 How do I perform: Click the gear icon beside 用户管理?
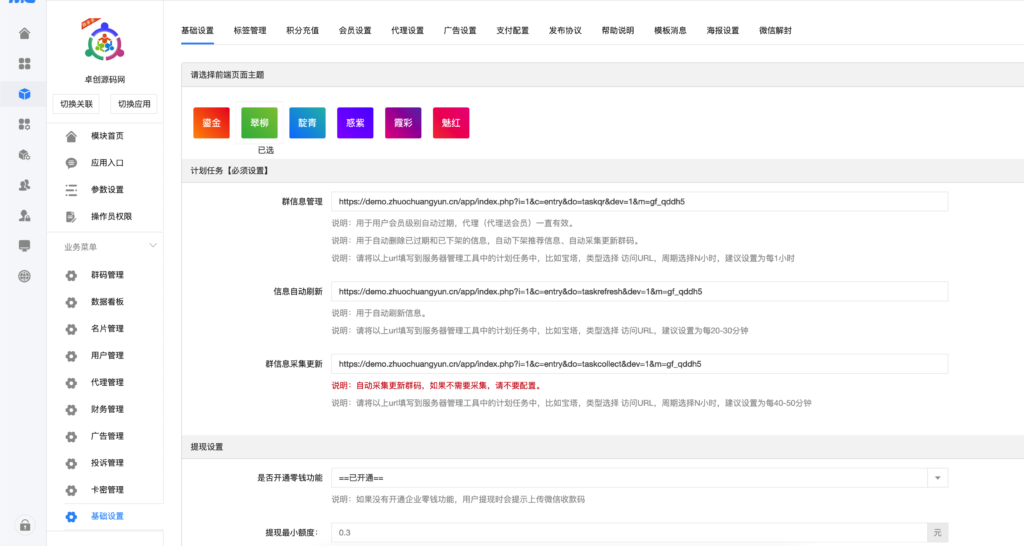71,356
